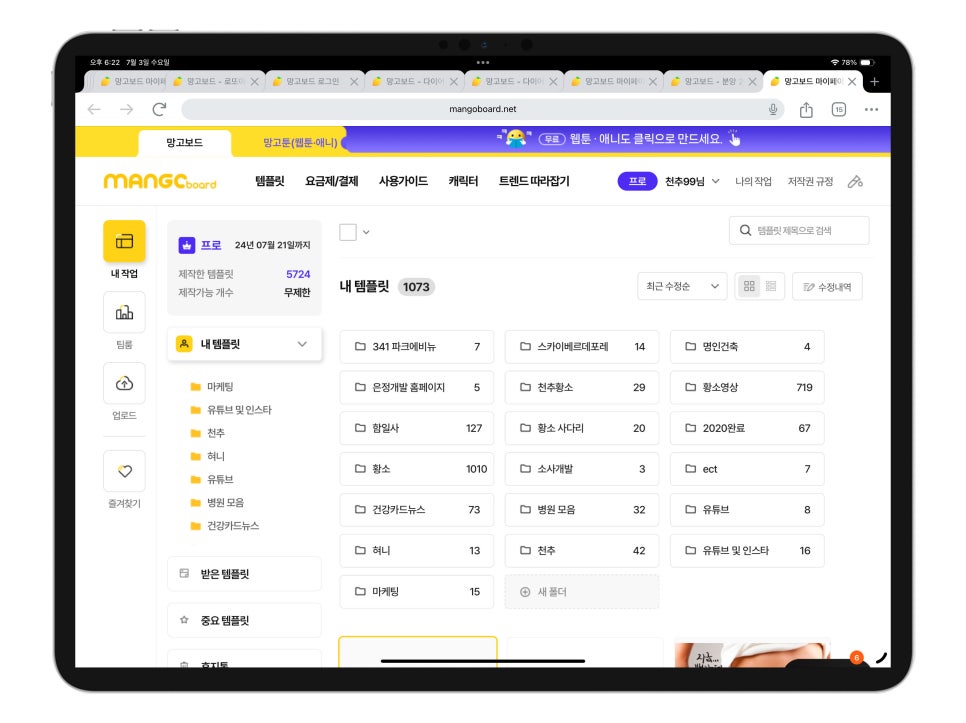This screenshot has height=723, width=966.
Task: Click the 수정내역 button
Action: (x=827, y=286)
